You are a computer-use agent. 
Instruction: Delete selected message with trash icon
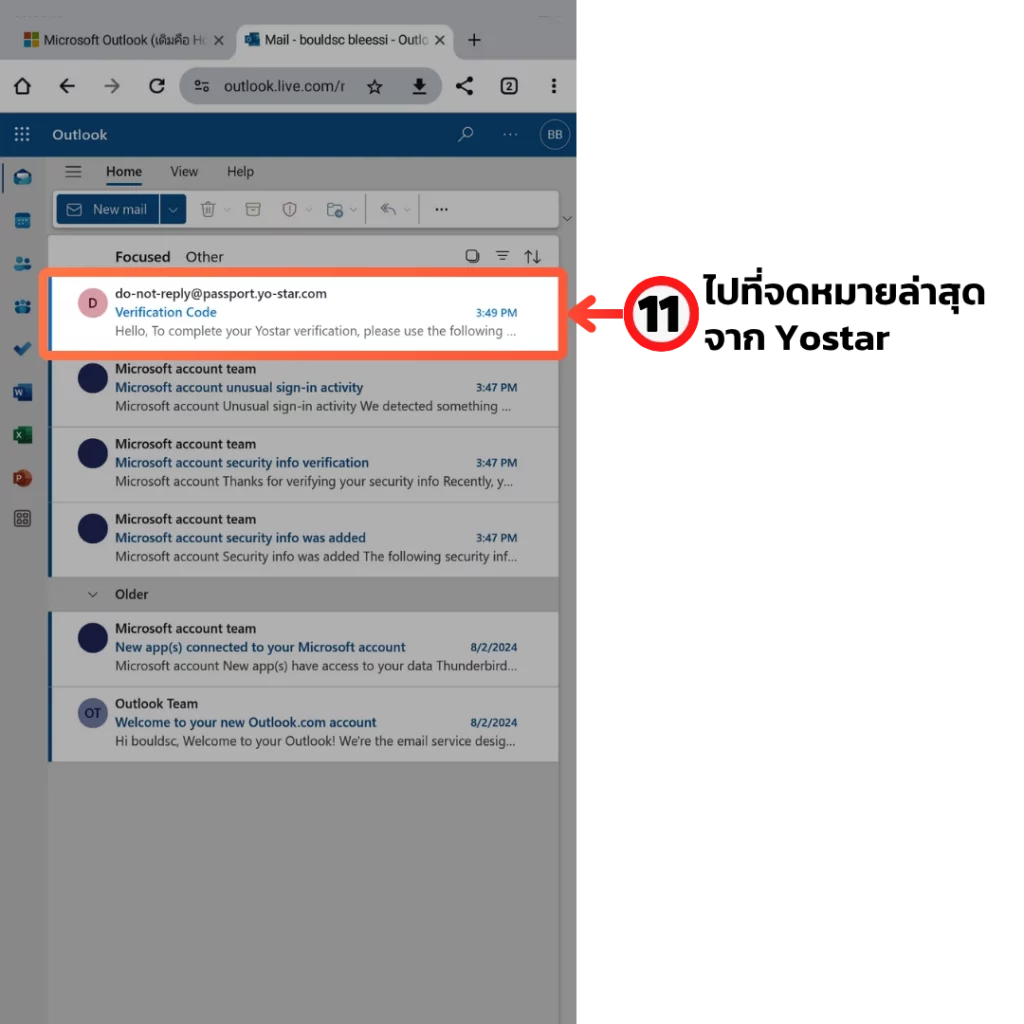tap(208, 210)
